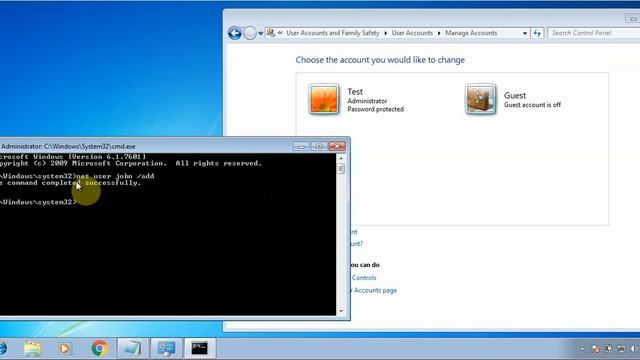640x360 pixels.
Task: Open Action Center flag in system tray
Action: coord(596,349)
